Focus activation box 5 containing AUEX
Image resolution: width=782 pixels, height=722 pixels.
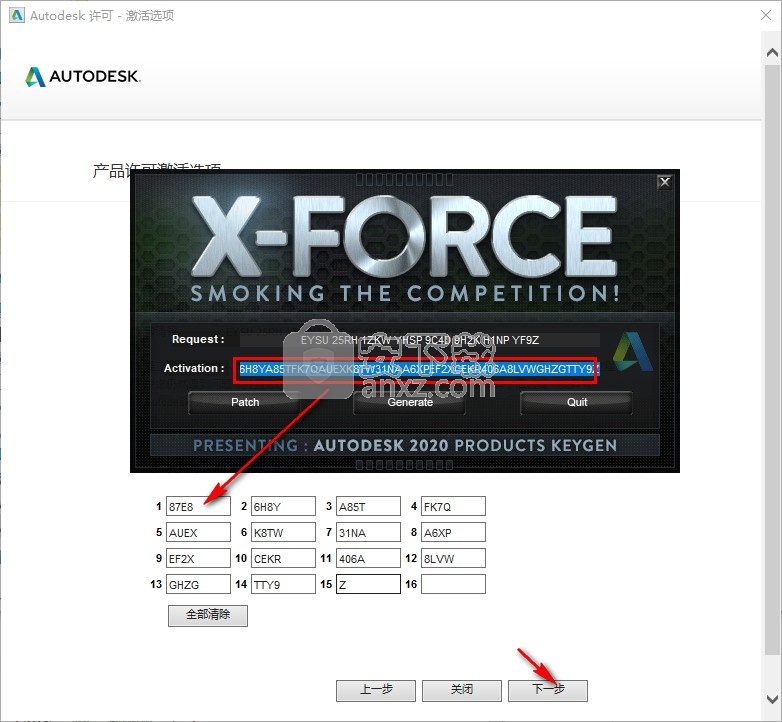198,532
